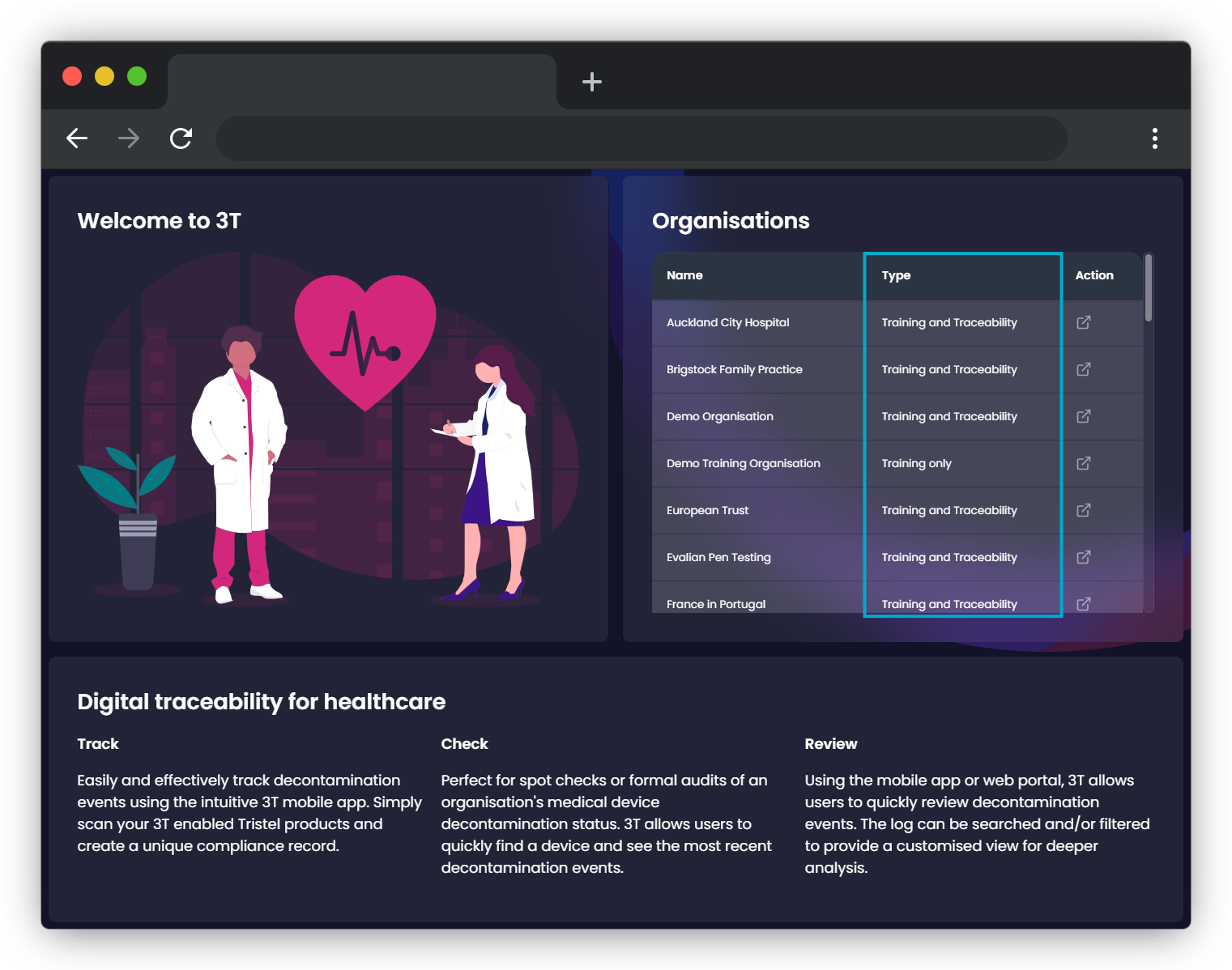Screen dimensions: 1232x970
Task: Maximize the window with the green button
Action: (x=137, y=76)
